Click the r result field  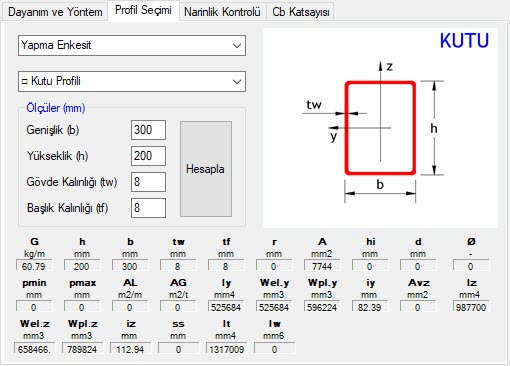click(274, 266)
